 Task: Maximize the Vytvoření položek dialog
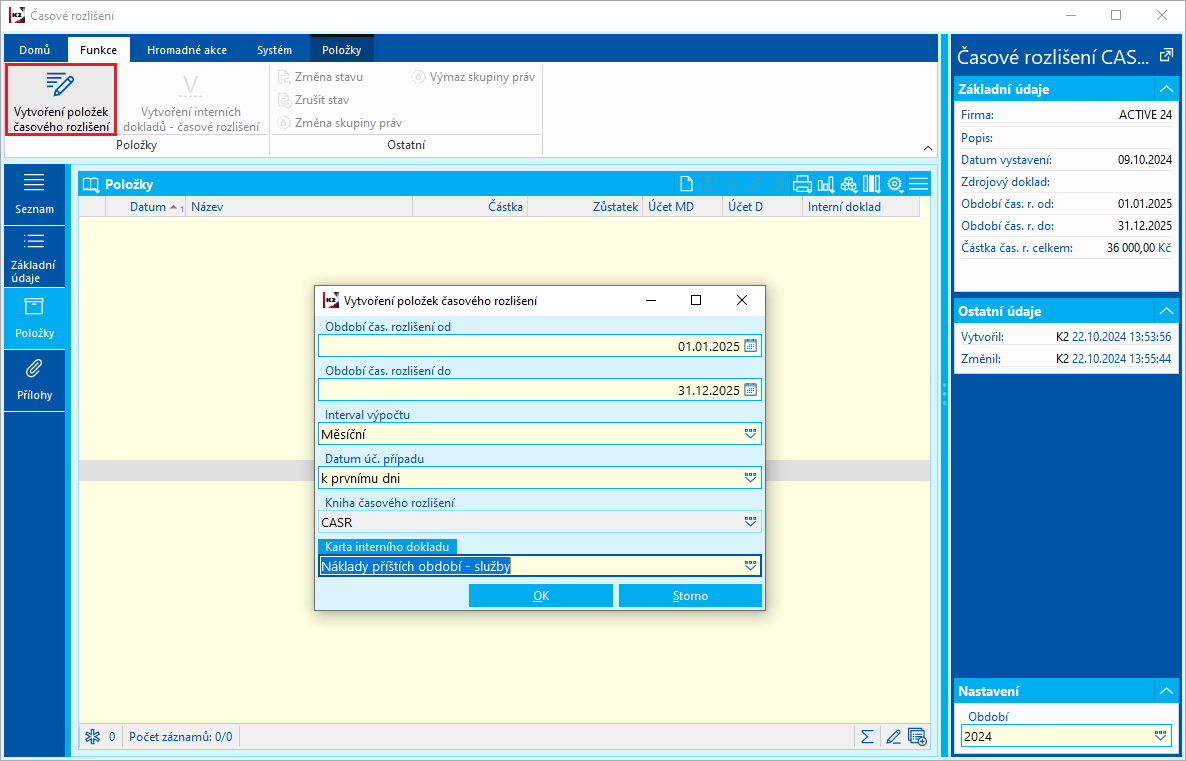click(696, 300)
